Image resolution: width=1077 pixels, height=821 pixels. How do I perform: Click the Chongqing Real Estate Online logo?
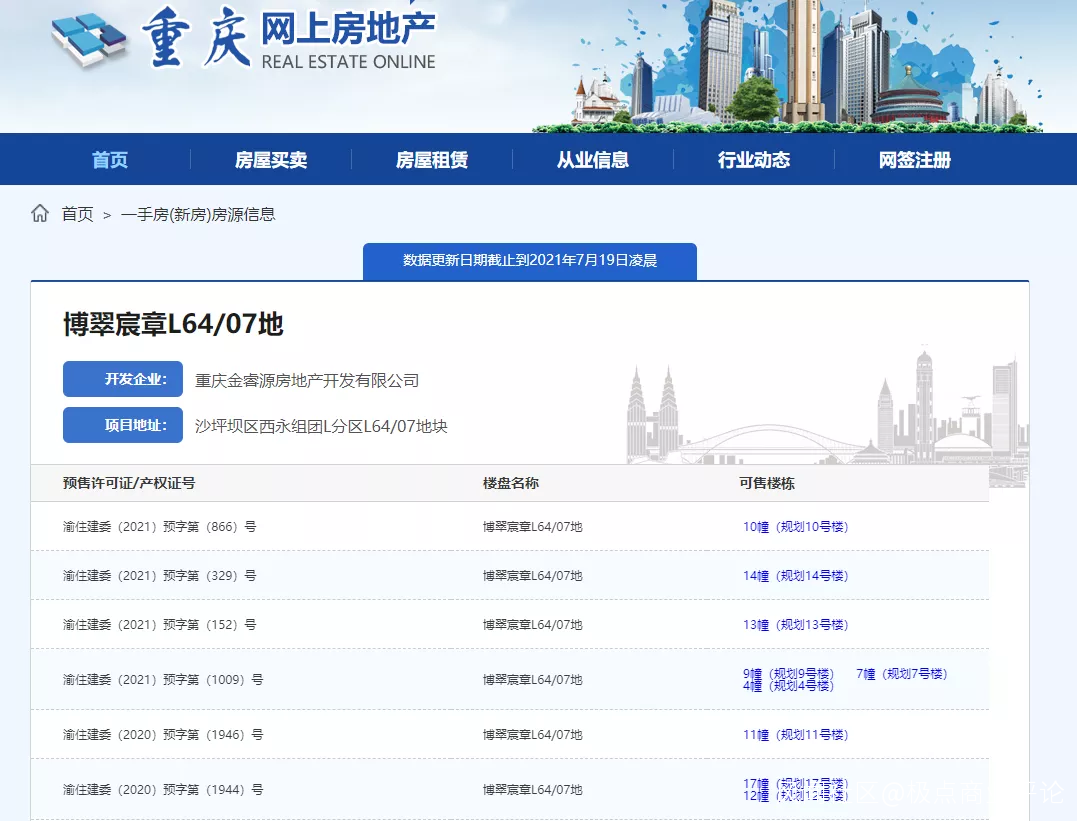(245, 42)
